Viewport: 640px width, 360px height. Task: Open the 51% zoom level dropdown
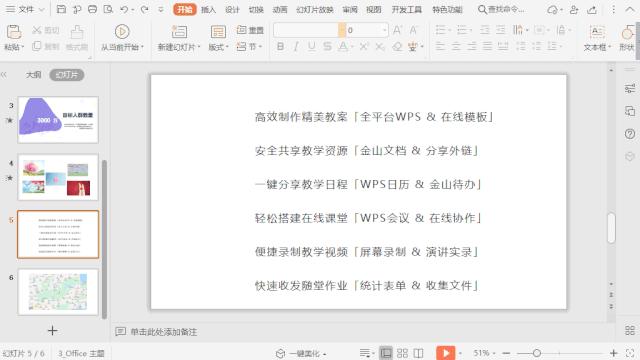493,353
